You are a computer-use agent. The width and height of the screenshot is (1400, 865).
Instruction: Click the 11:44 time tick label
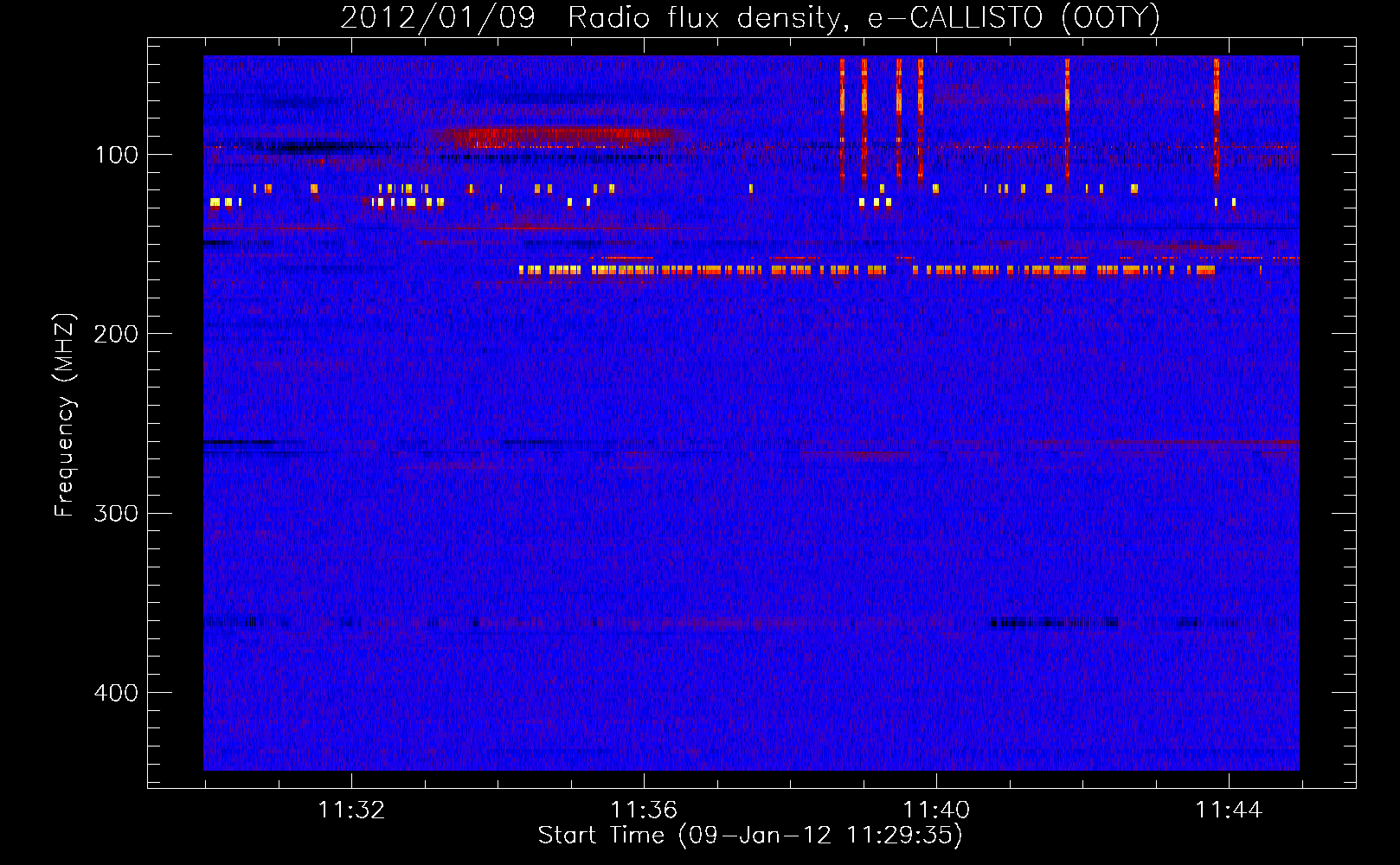coord(1229,811)
